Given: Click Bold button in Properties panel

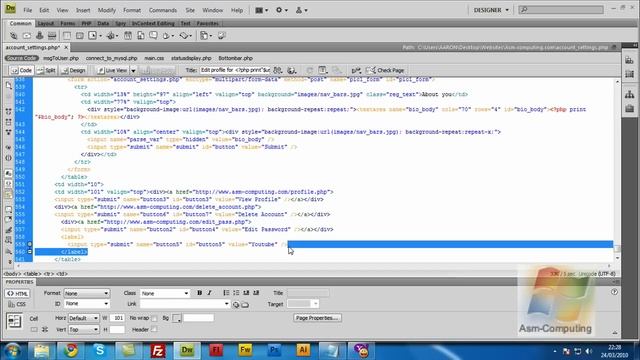Looking at the screenshot, I should [x=199, y=293].
